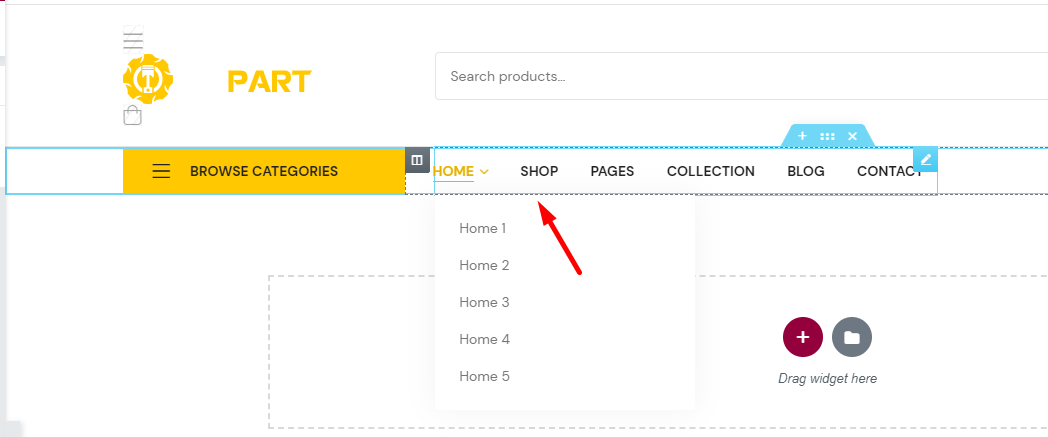Choose Home 3 submenu entry
This screenshot has height=437, width=1048.
coord(485,303)
